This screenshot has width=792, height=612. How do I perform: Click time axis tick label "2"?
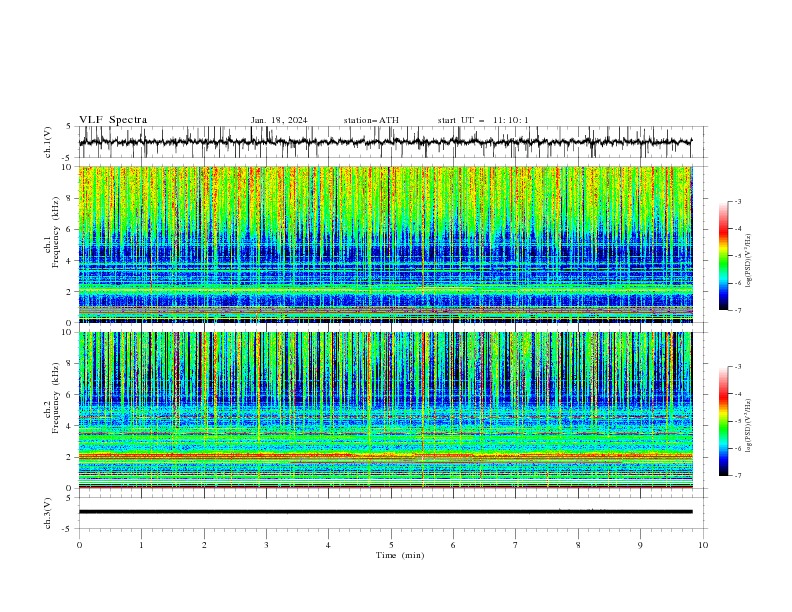click(204, 545)
